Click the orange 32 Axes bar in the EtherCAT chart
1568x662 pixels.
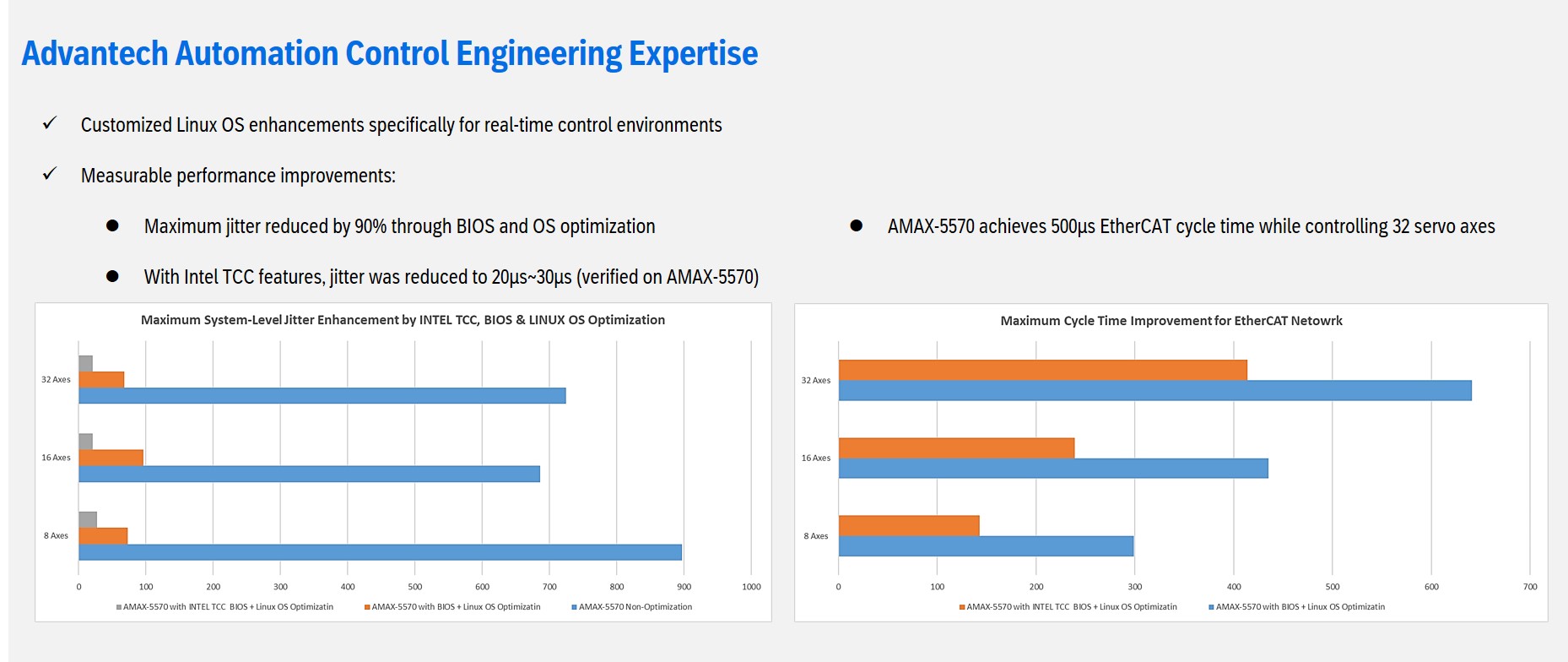[x=1042, y=370]
